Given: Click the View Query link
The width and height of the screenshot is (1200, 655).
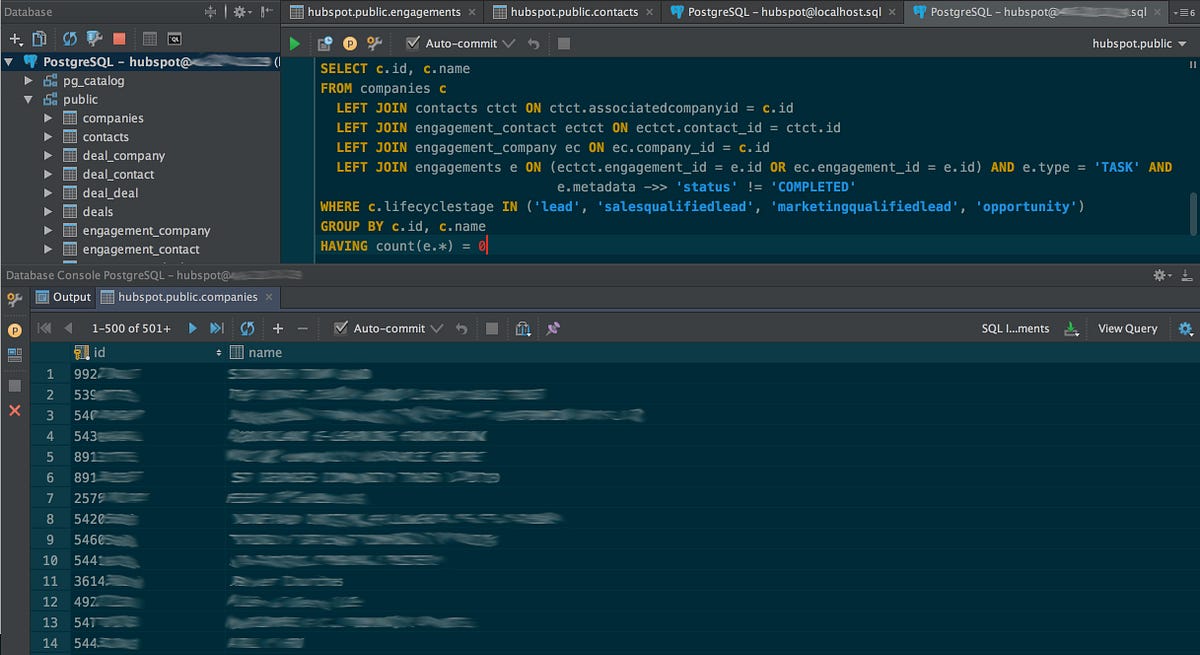Looking at the screenshot, I should click(1128, 327).
